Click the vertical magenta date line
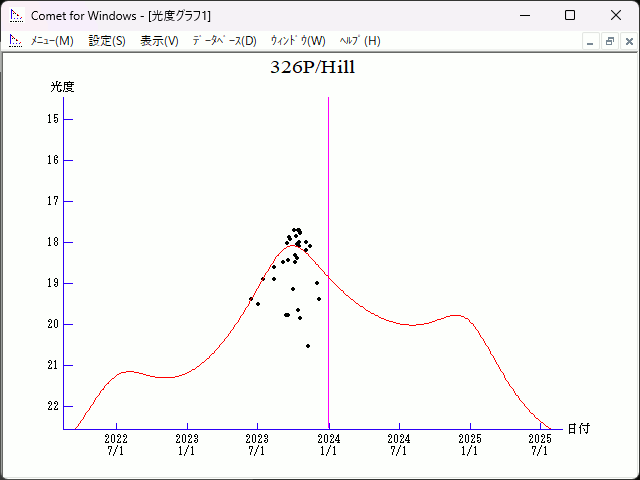Image resolution: width=640 pixels, height=480 pixels. tap(328, 200)
